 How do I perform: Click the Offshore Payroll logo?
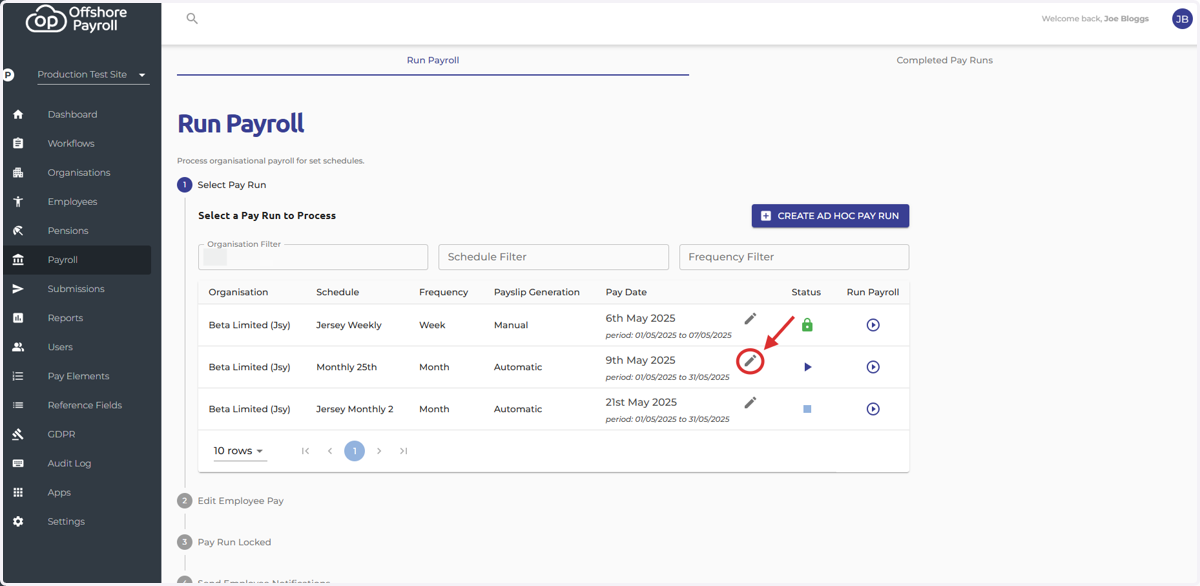(x=78, y=18)
